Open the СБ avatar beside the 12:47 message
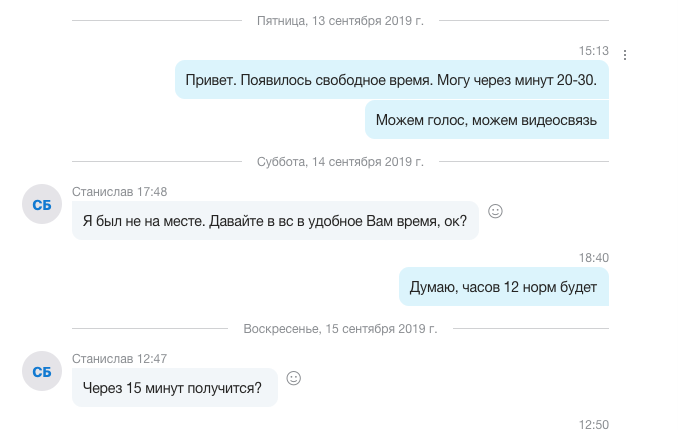 (42, 372)
